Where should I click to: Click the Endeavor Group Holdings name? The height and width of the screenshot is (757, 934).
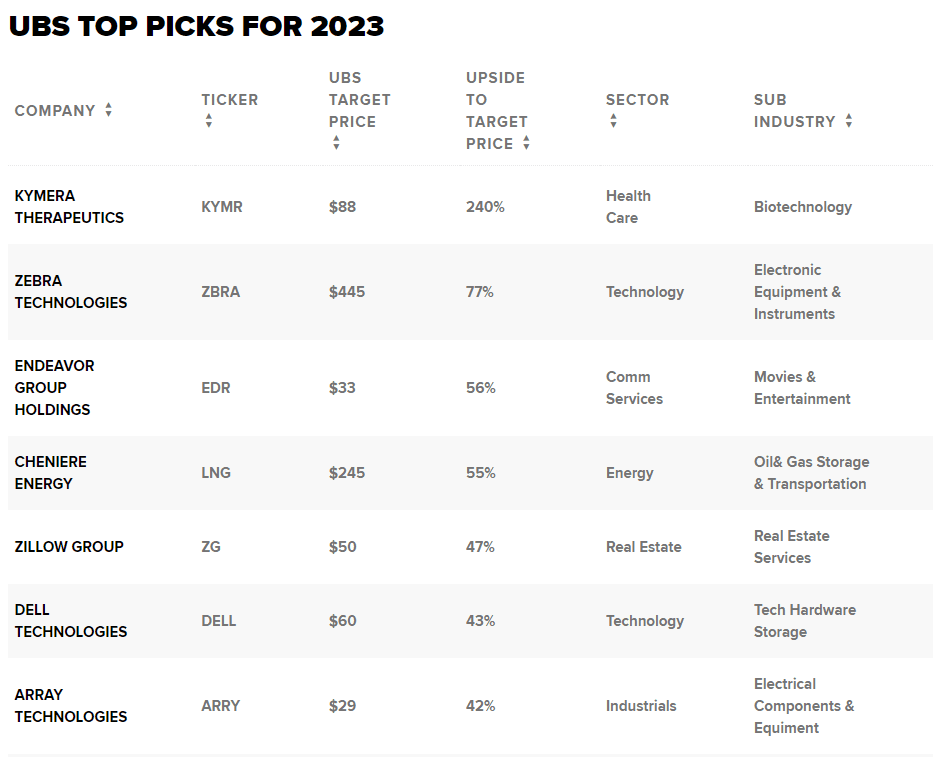[54, 388]
